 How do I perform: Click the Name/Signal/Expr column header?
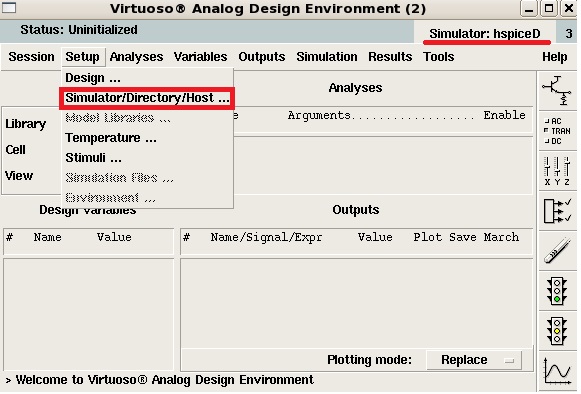click(266, 237)
